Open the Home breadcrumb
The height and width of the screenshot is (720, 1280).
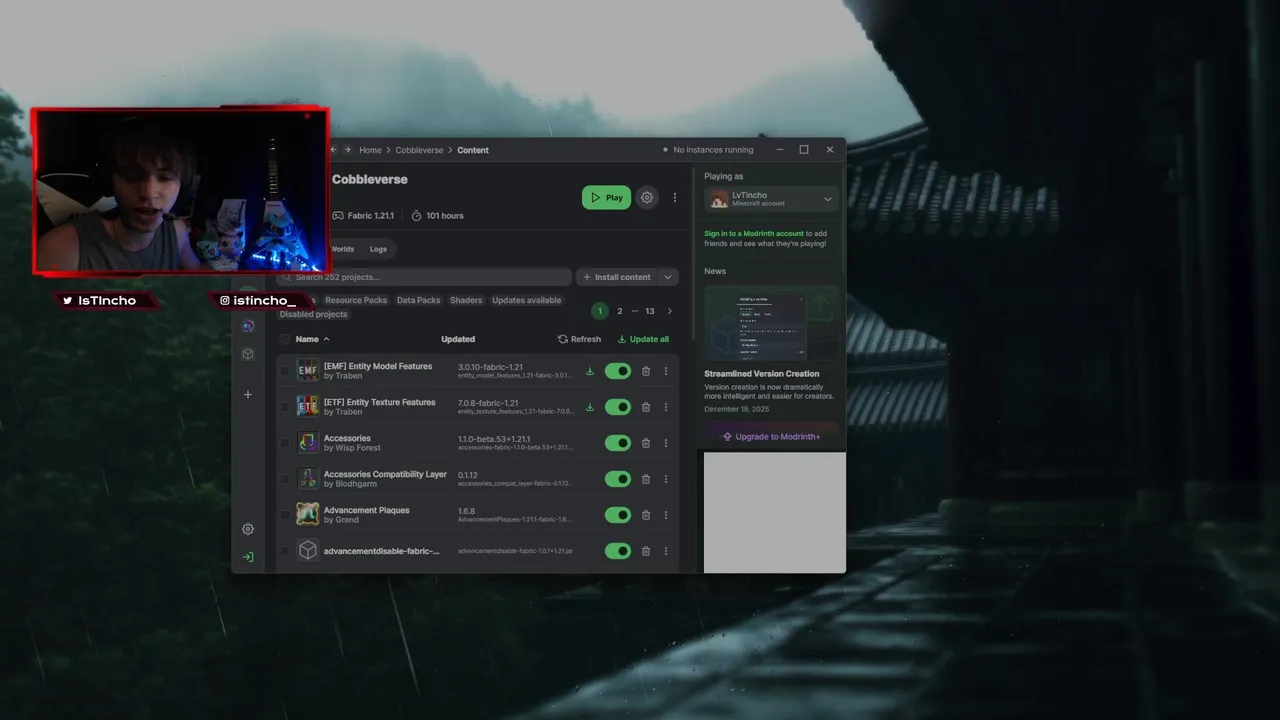click(x=371, y=150)
